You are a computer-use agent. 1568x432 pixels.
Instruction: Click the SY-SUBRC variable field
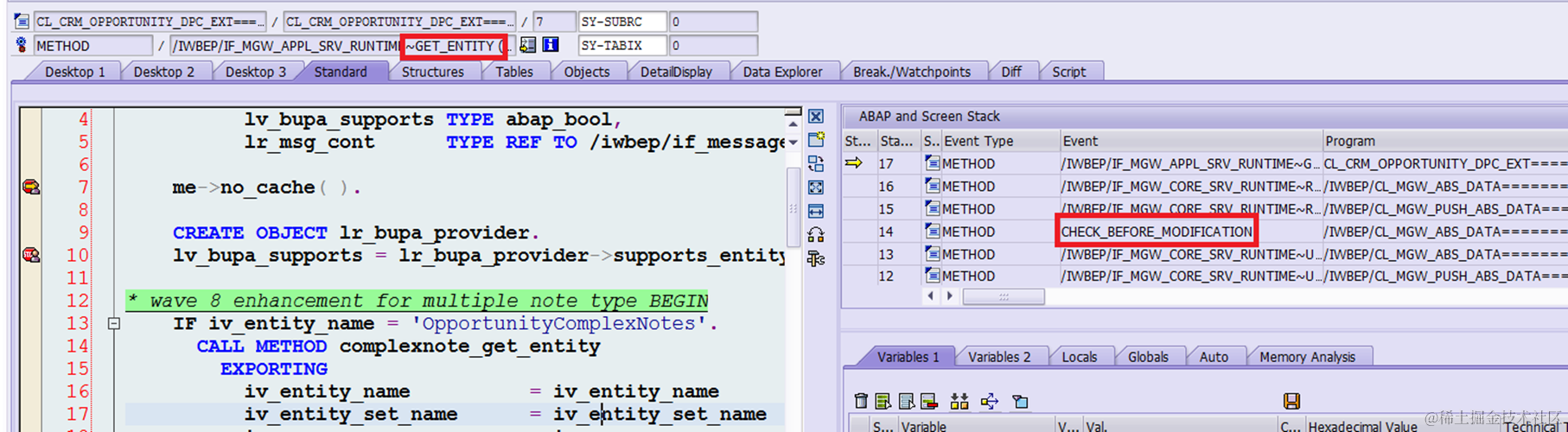[622, 21]
